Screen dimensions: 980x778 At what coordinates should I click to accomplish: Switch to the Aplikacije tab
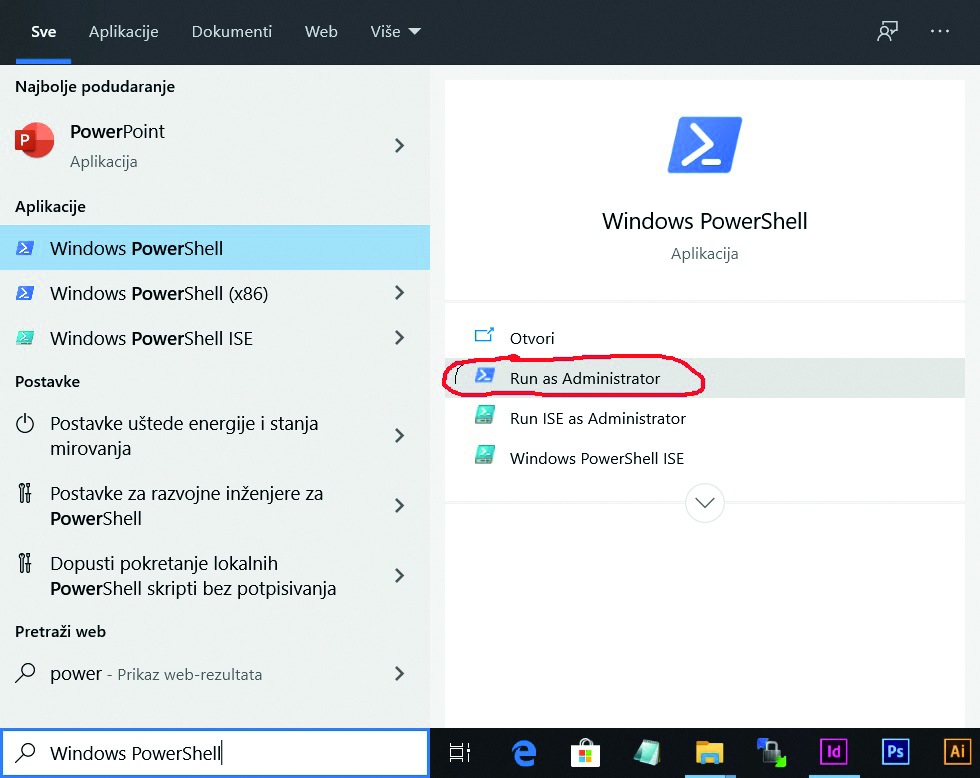pos(124,32)
